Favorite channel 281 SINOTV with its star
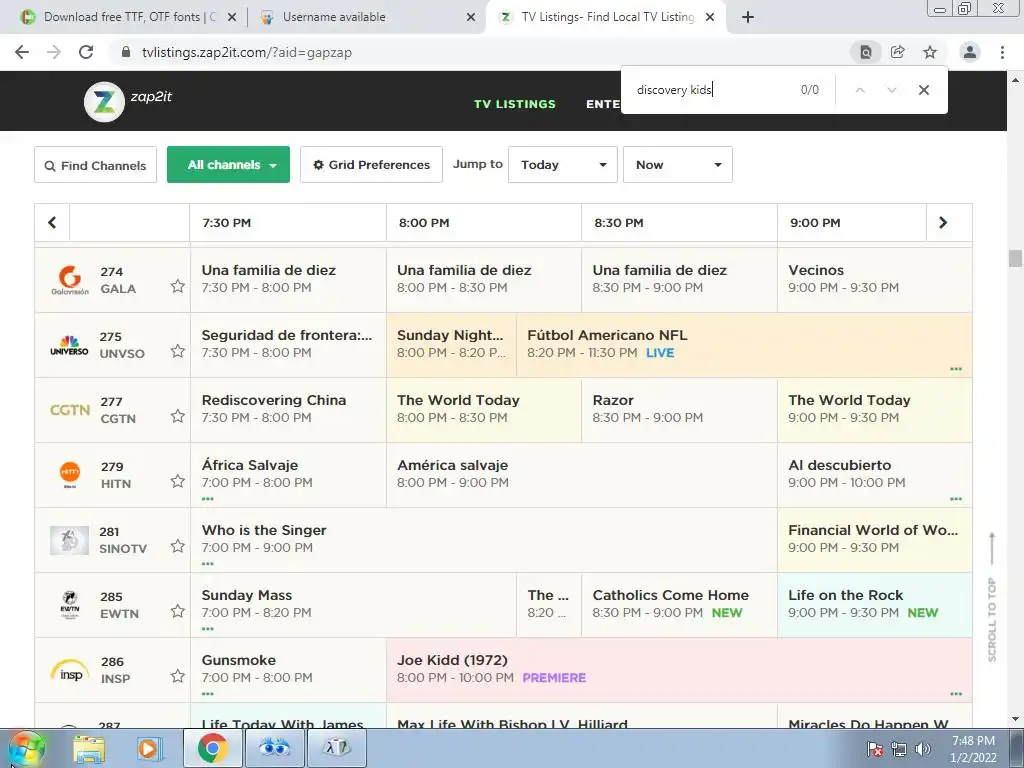 [177, 546]
